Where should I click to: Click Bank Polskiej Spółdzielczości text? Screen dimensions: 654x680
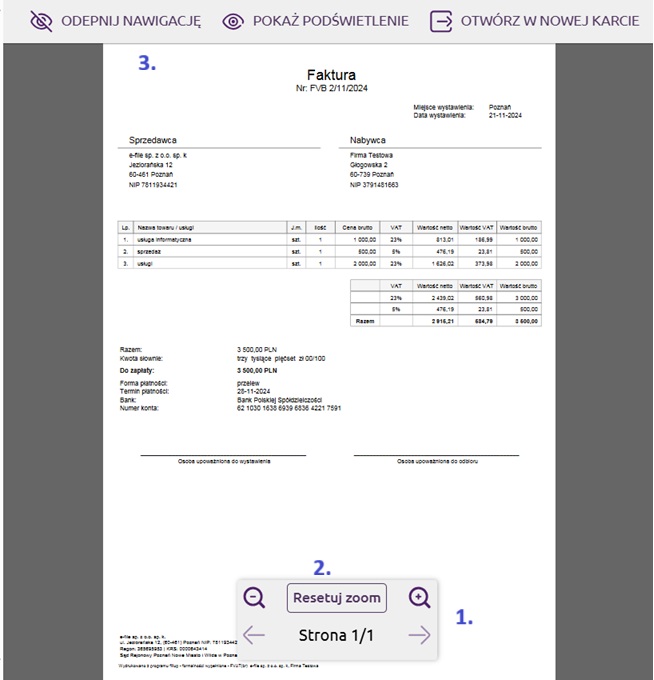(x=279, y=400)
